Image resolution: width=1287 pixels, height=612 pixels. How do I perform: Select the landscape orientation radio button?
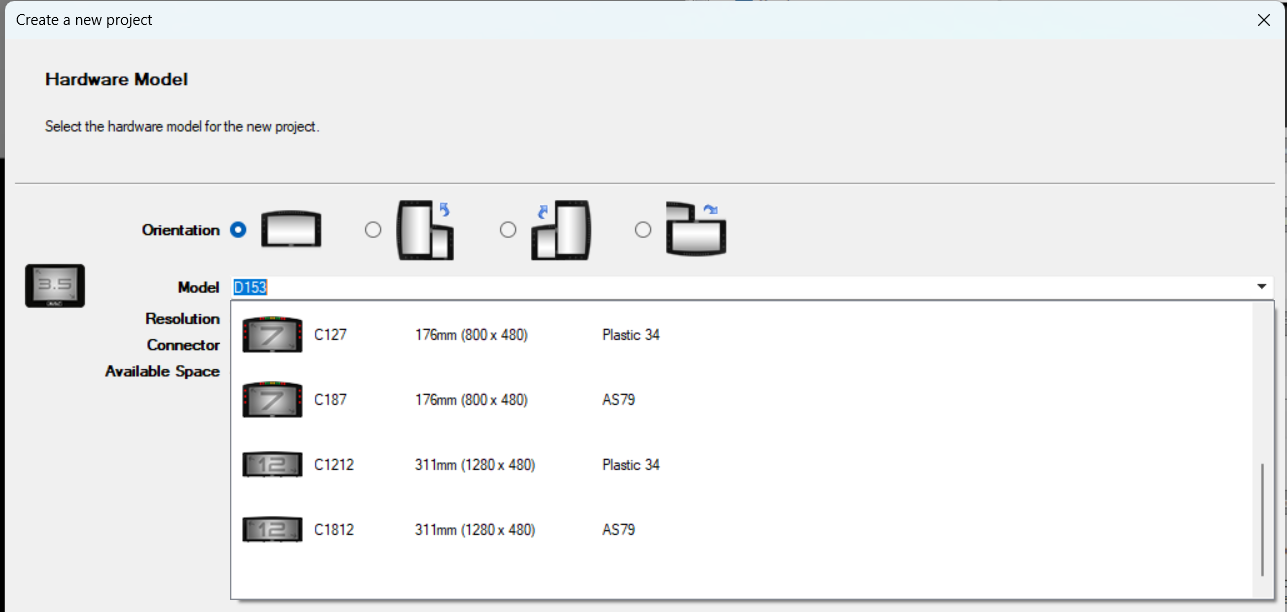point(238,229)
